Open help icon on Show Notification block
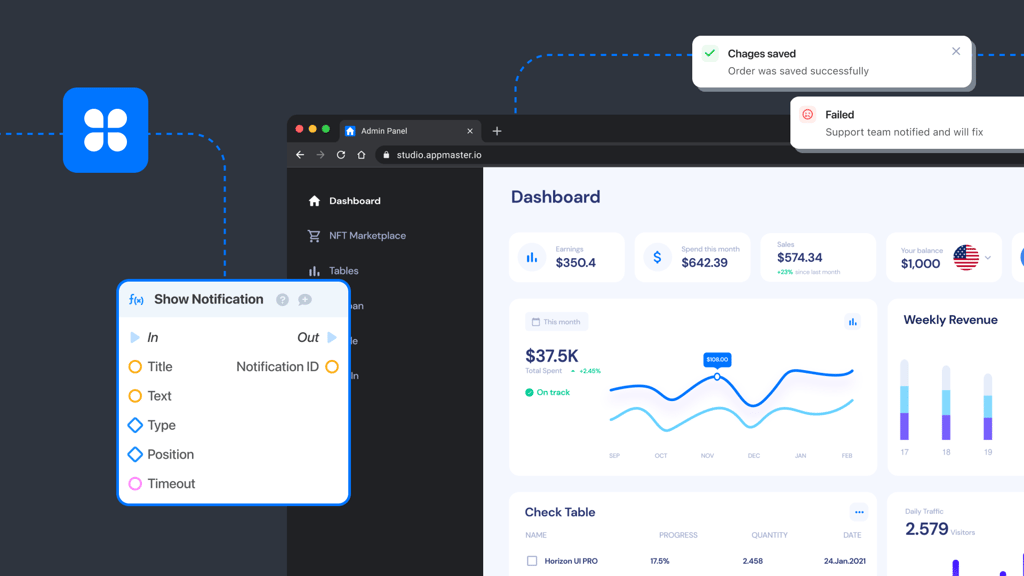The image size is (1024, 576). [282, 300]
